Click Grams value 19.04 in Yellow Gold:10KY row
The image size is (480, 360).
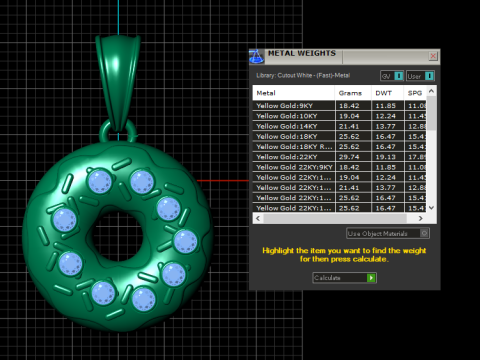pos(349,116)
